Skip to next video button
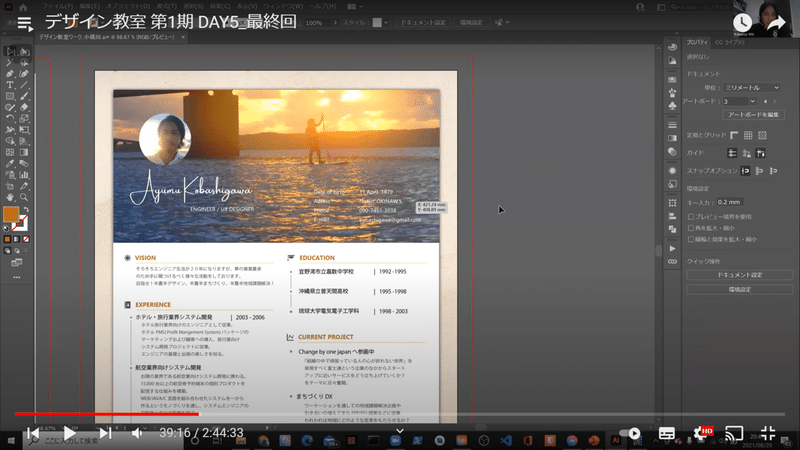Screen dimensions: 800x450 tap(105, 433)
